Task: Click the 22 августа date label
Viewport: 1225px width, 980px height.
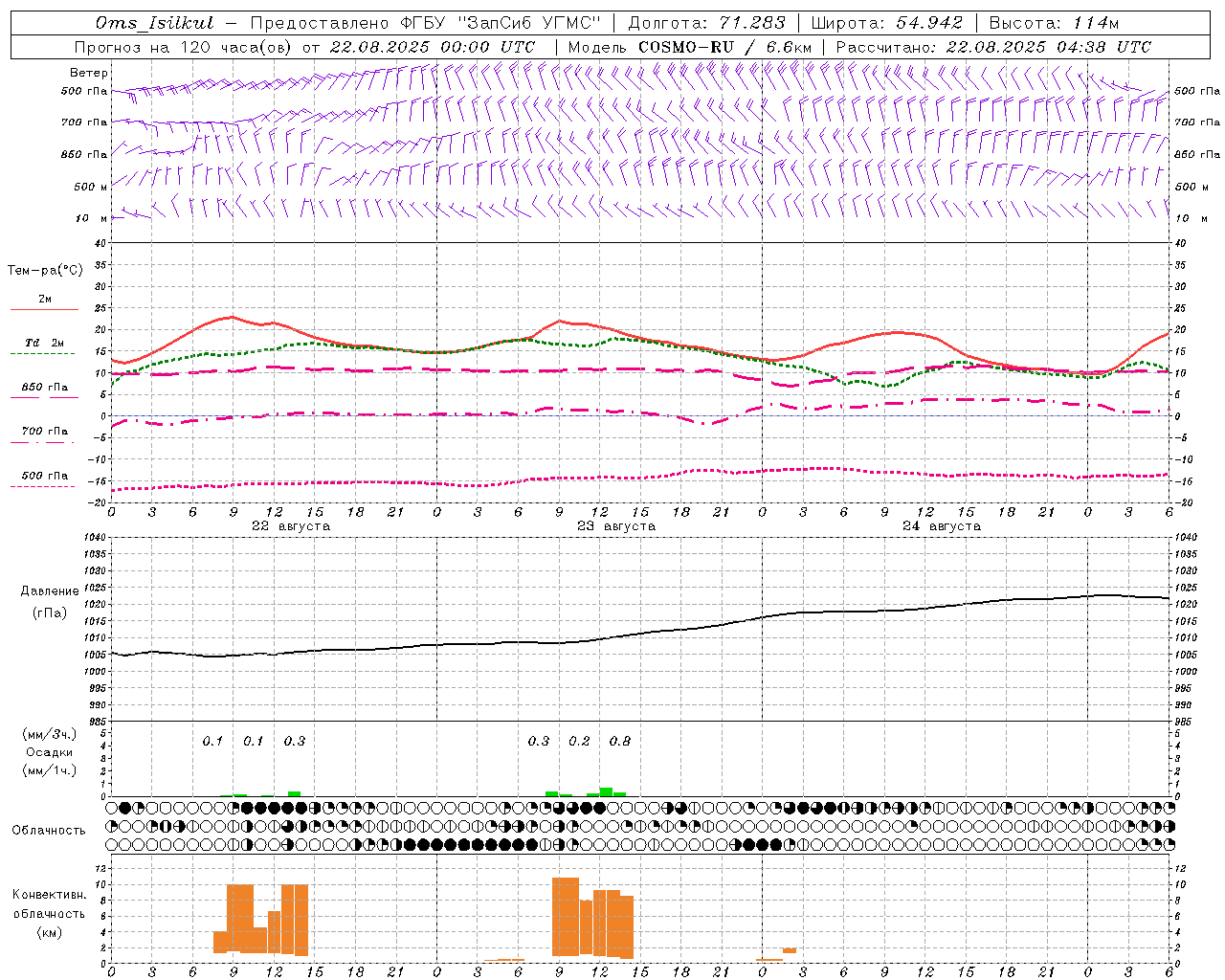Action: click(x=291, y=525)
